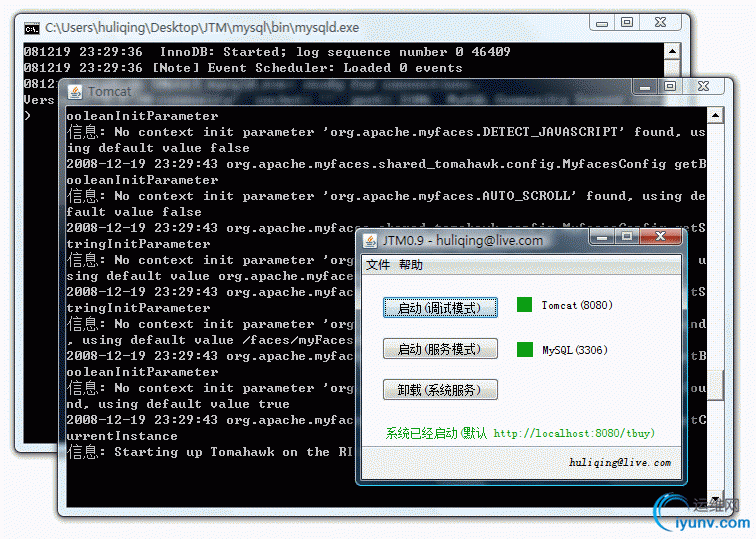Click the console icon in mysqld.exe title bar
The image size is (756, 539).
[32, 29]
